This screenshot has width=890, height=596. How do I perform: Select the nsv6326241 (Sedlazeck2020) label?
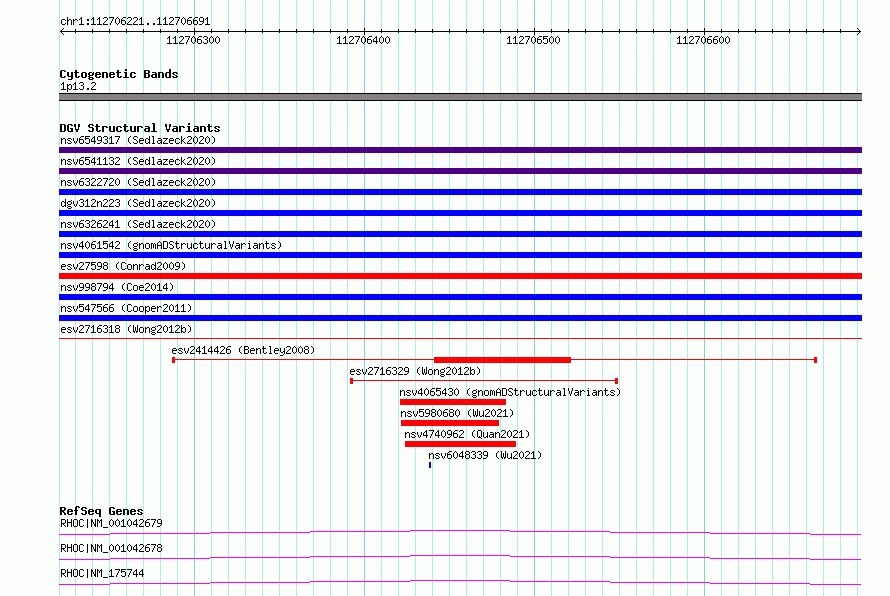click(138, 224)
